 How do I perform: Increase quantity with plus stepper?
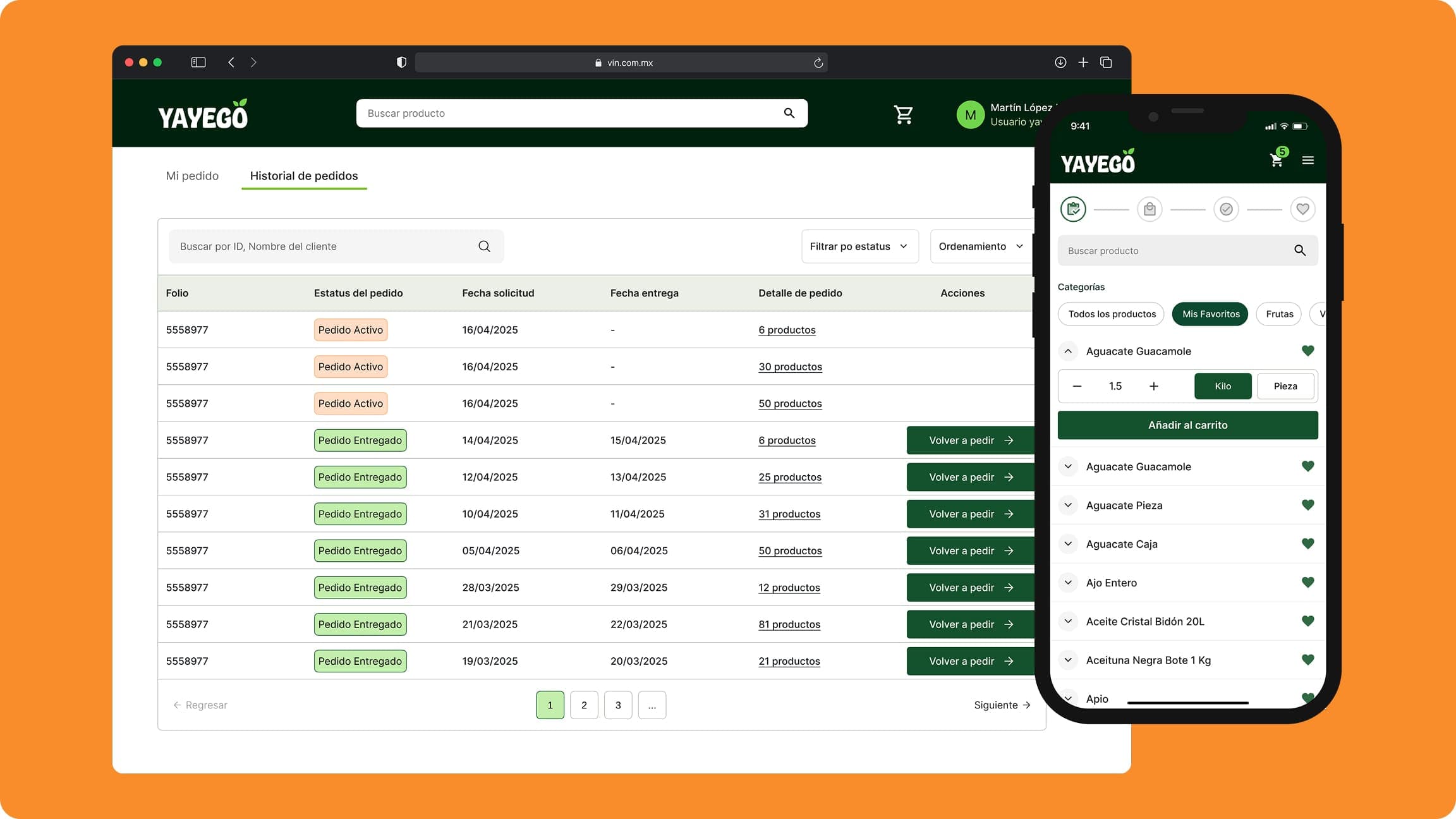point(1153,386)
